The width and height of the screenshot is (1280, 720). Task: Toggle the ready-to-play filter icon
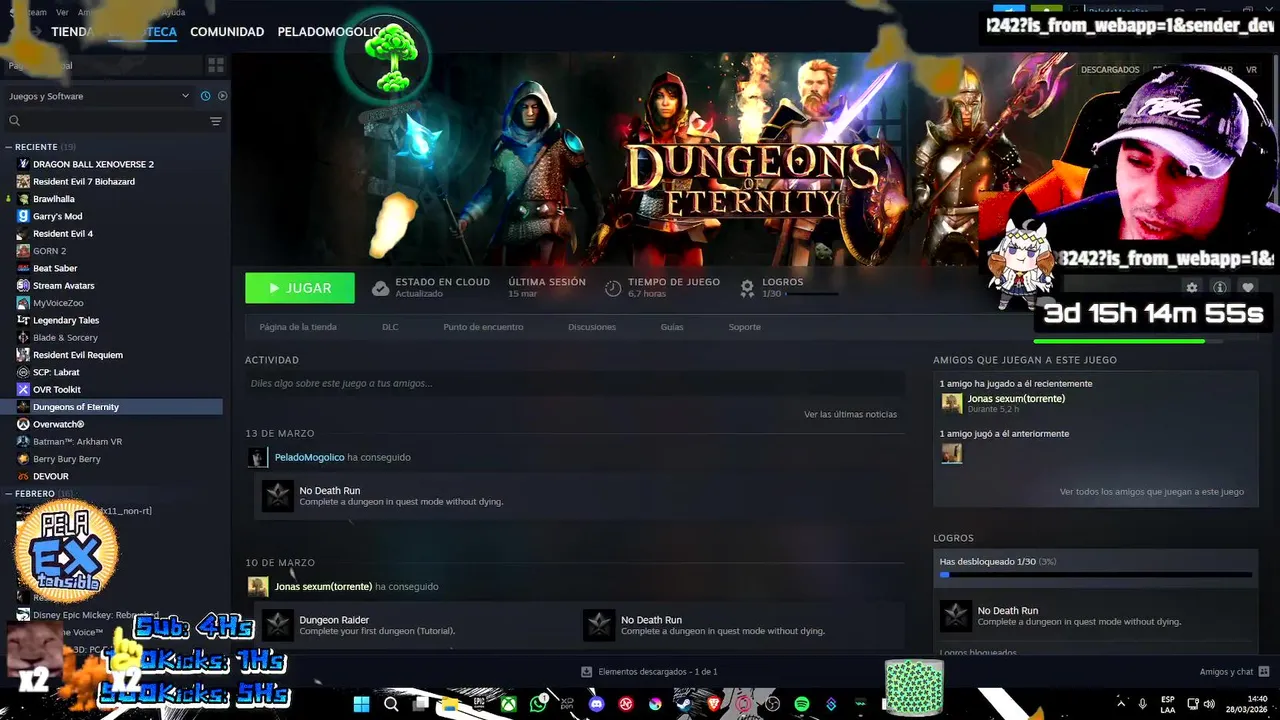(x=222, y=96)
